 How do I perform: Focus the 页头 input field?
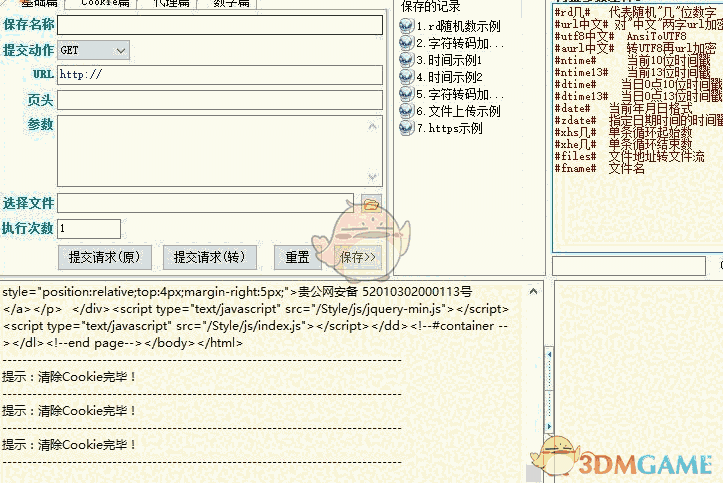pyautogui.click(x=220, y=100)
